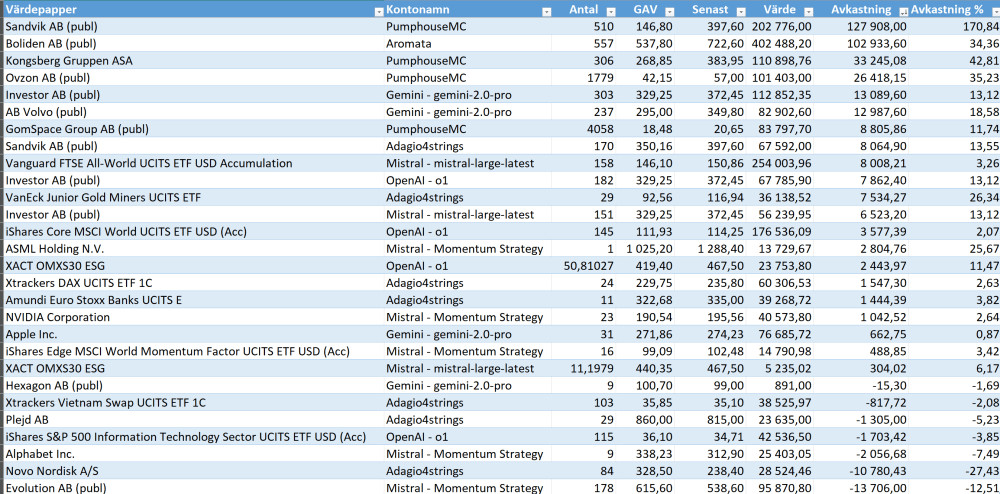Open the Värde column filter dropdown

coord(809,11)
